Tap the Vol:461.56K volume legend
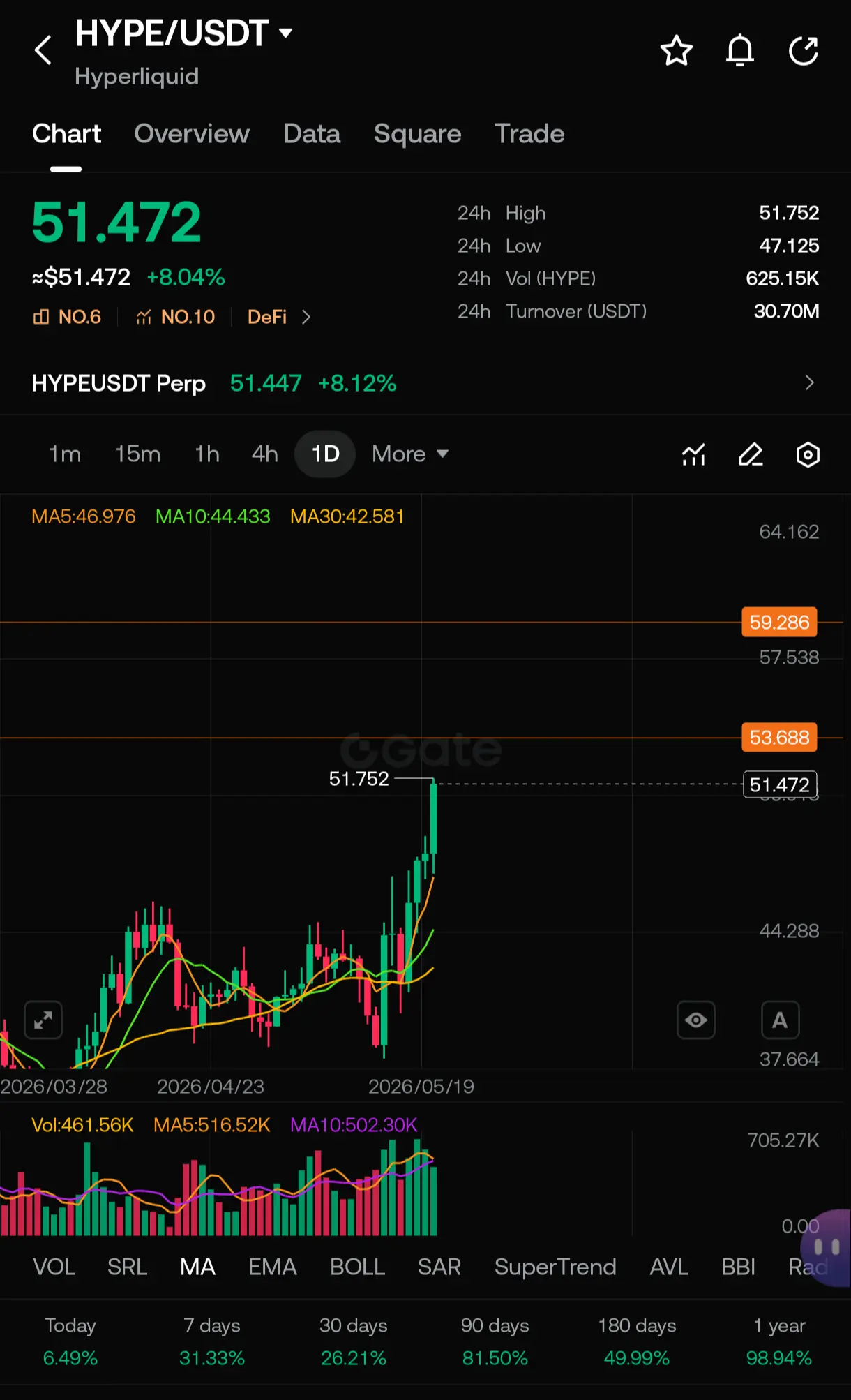The width and height of the screenshot is (851, 1400). click(82, 1125)
